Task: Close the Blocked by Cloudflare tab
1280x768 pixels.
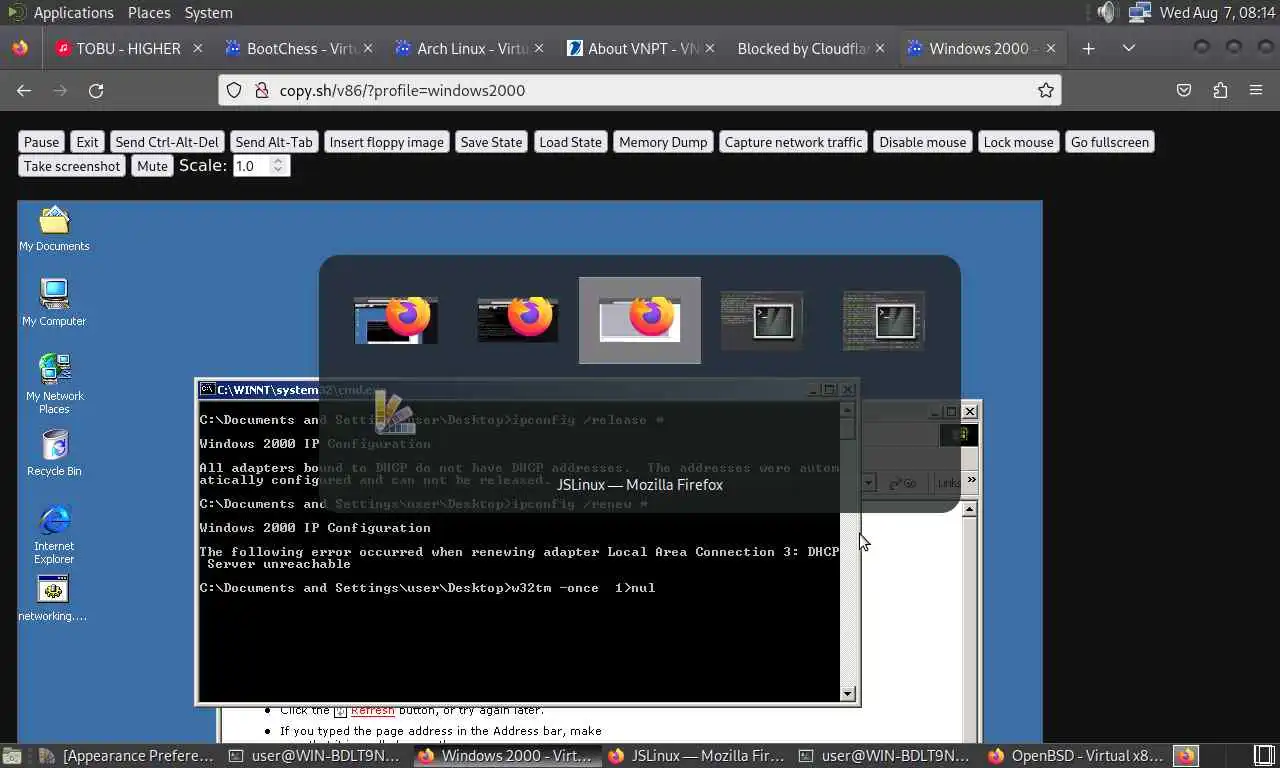Action: point(880,48)
